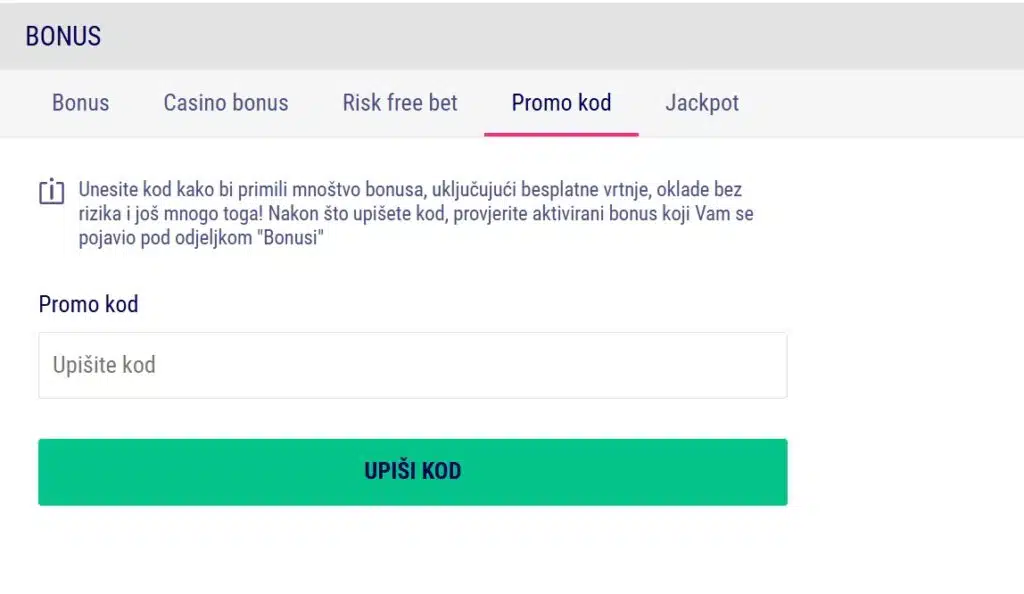Click the gray BONUS header bar
The image size is (1024, 594).
coord(512,36)
